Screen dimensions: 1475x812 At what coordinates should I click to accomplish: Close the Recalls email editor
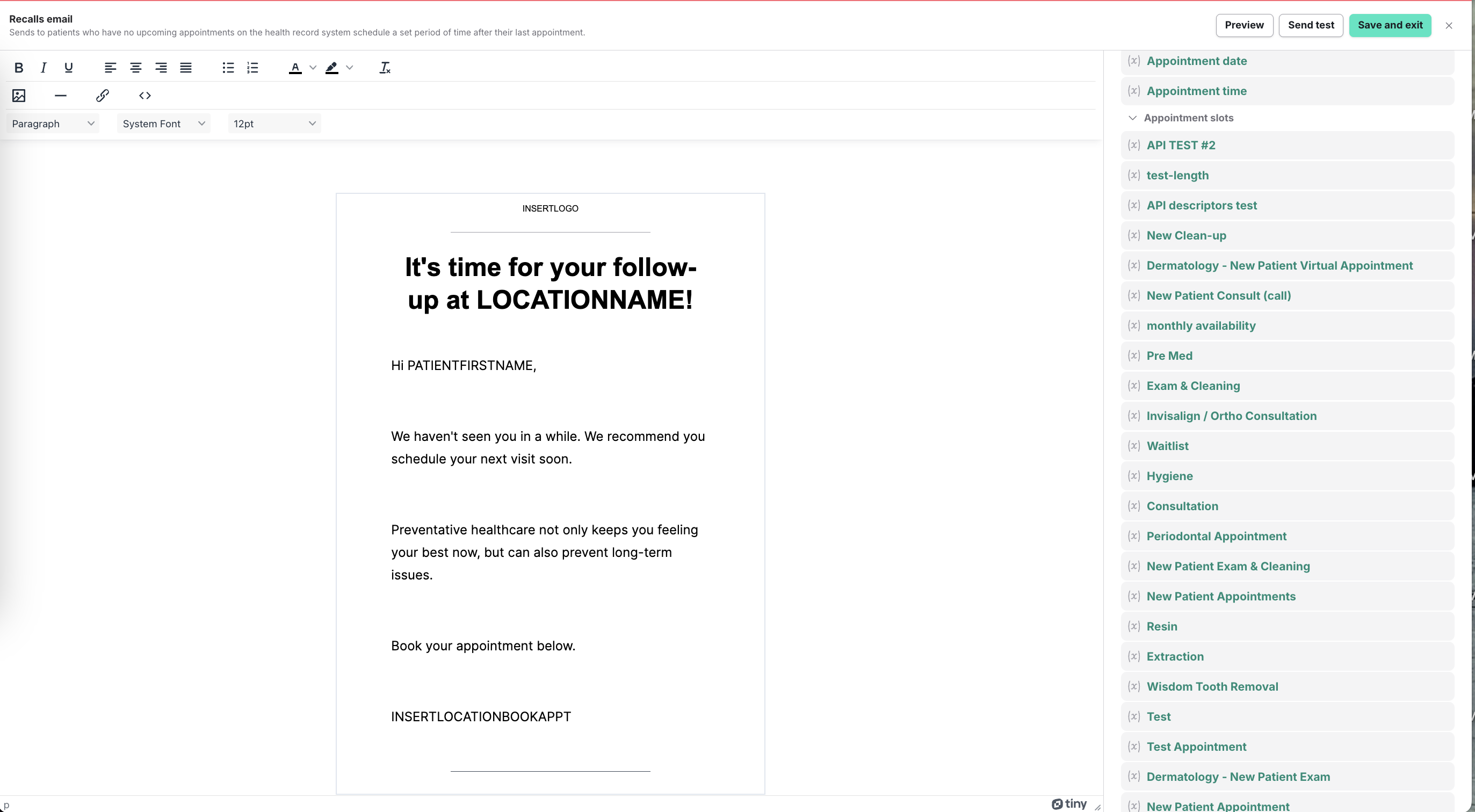click(1449, 25)
